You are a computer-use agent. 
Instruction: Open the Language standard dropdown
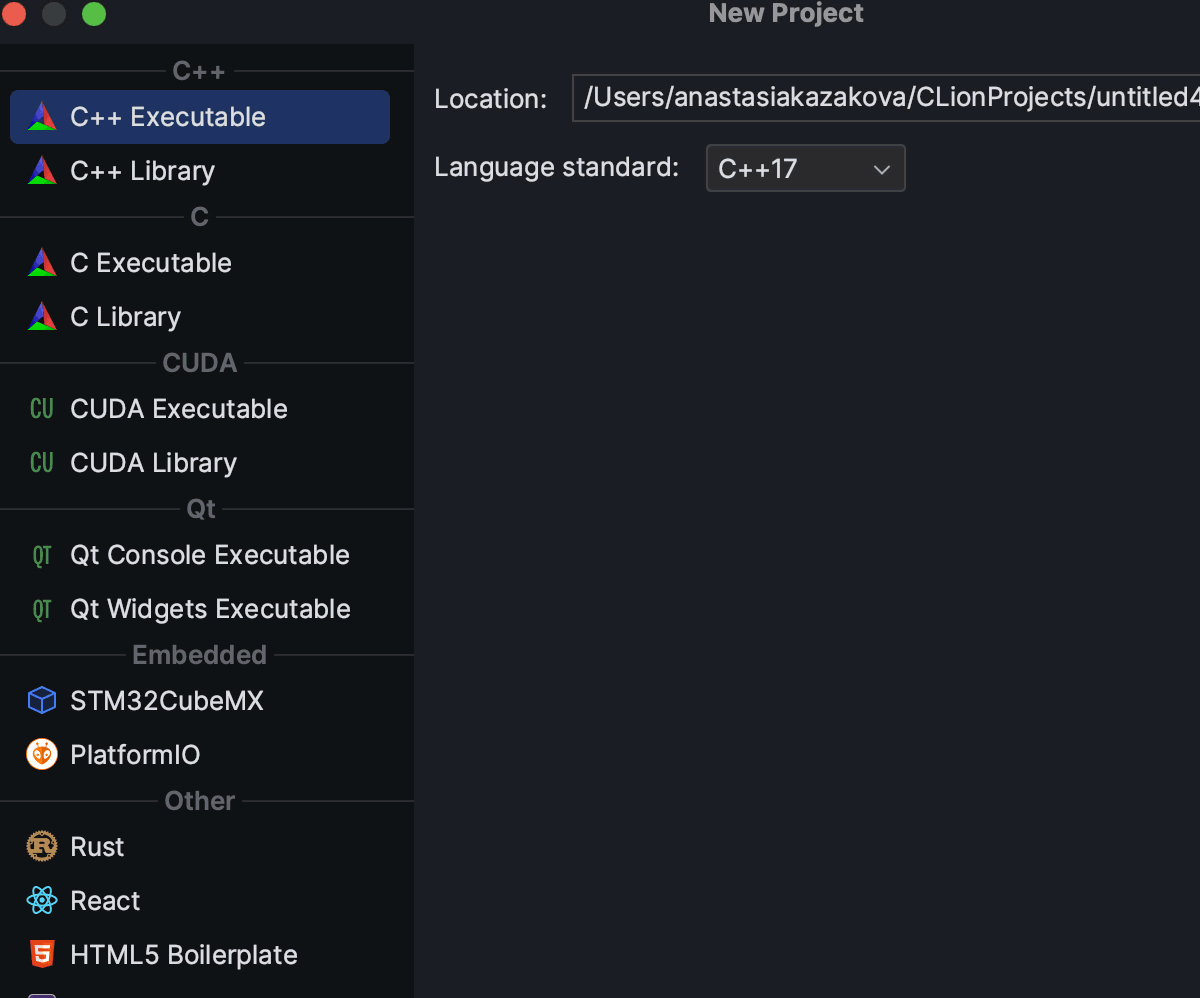(x=806, y=168)
